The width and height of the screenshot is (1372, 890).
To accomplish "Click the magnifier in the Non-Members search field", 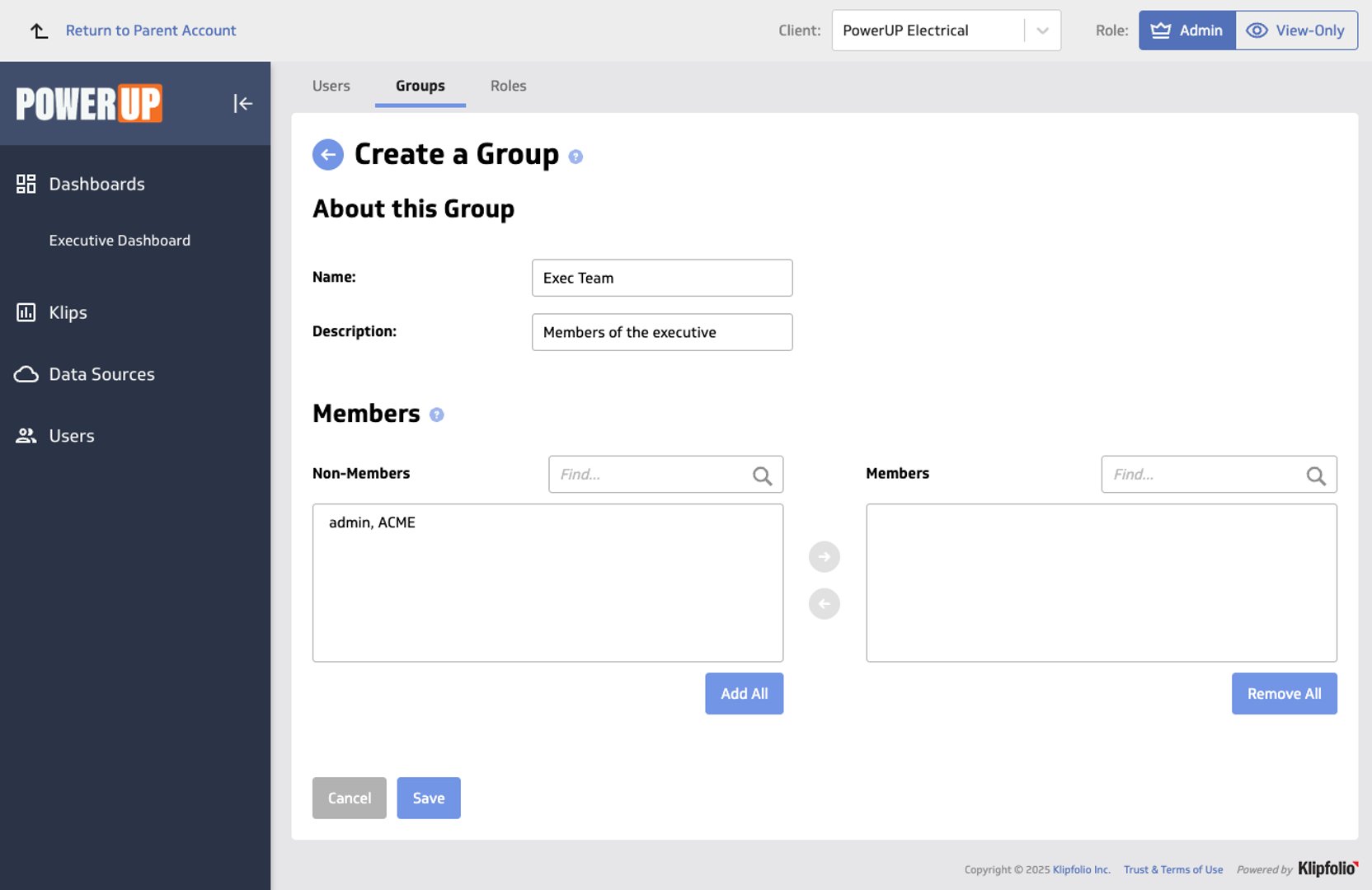I will 761,475.
